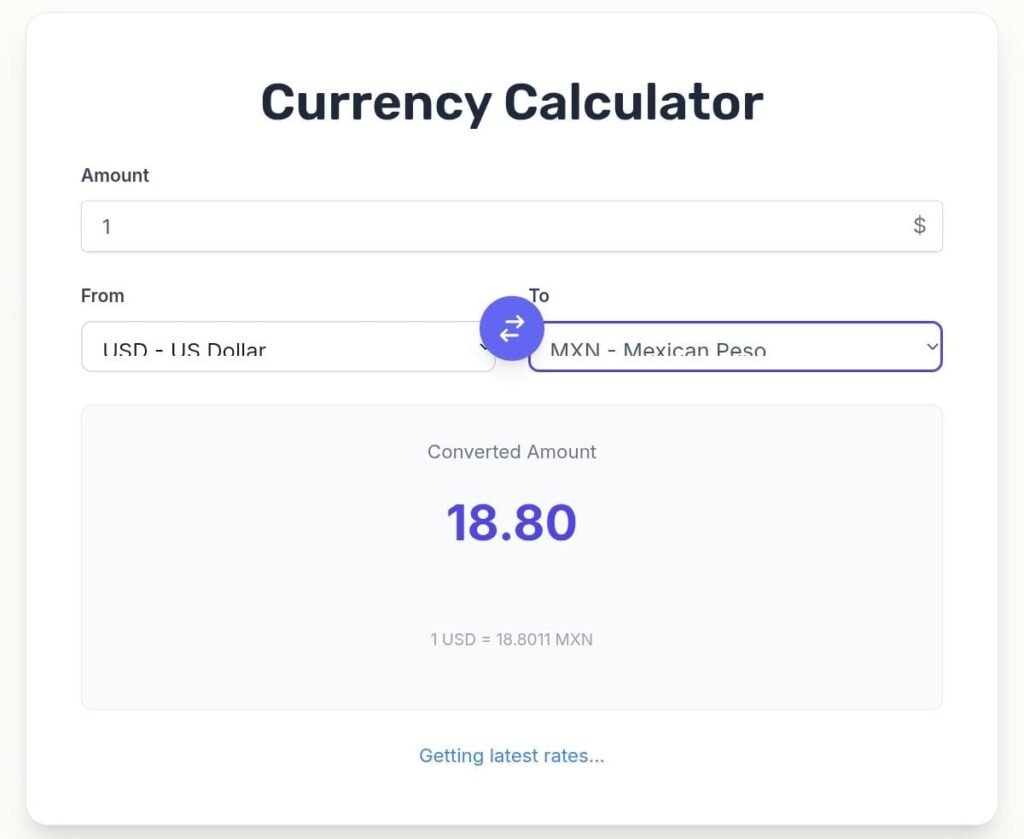
Task: Click the Getting latest rates link
Action: [511, 756]
